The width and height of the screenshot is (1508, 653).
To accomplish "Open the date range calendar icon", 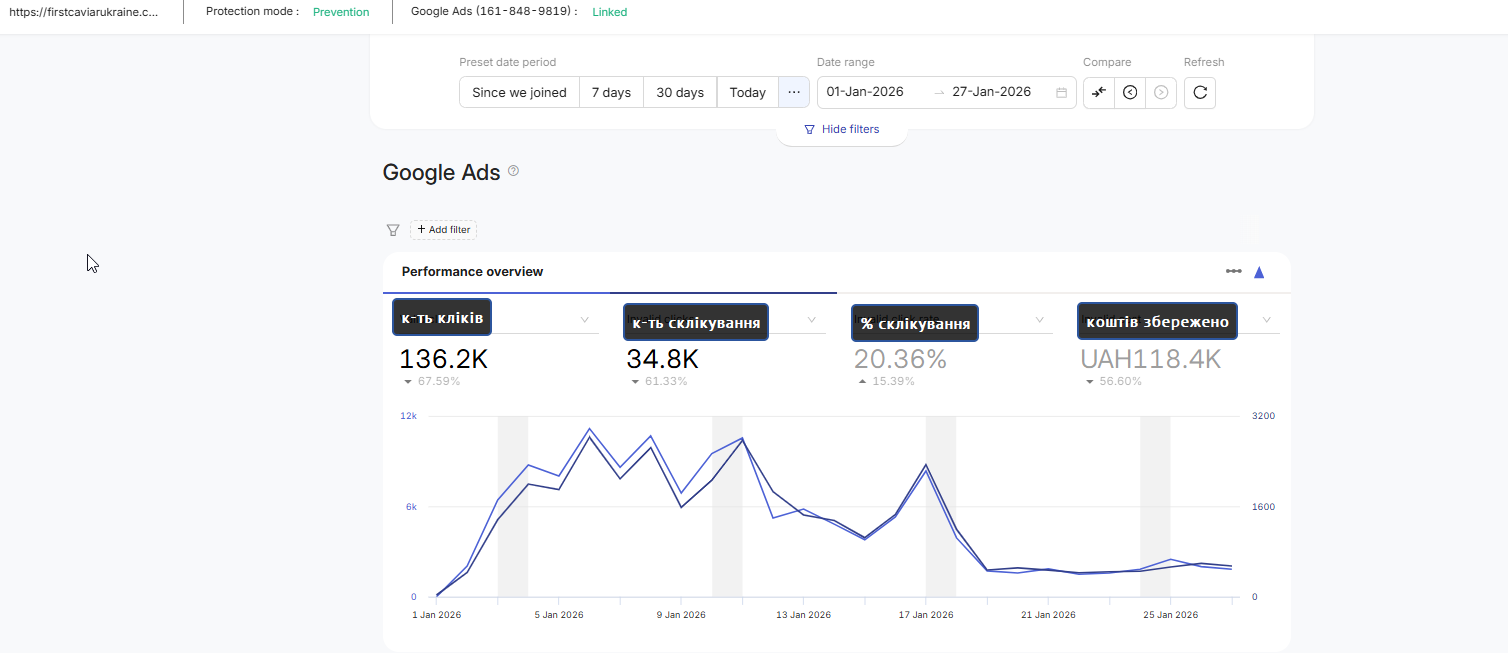I will click(1061, 92).
